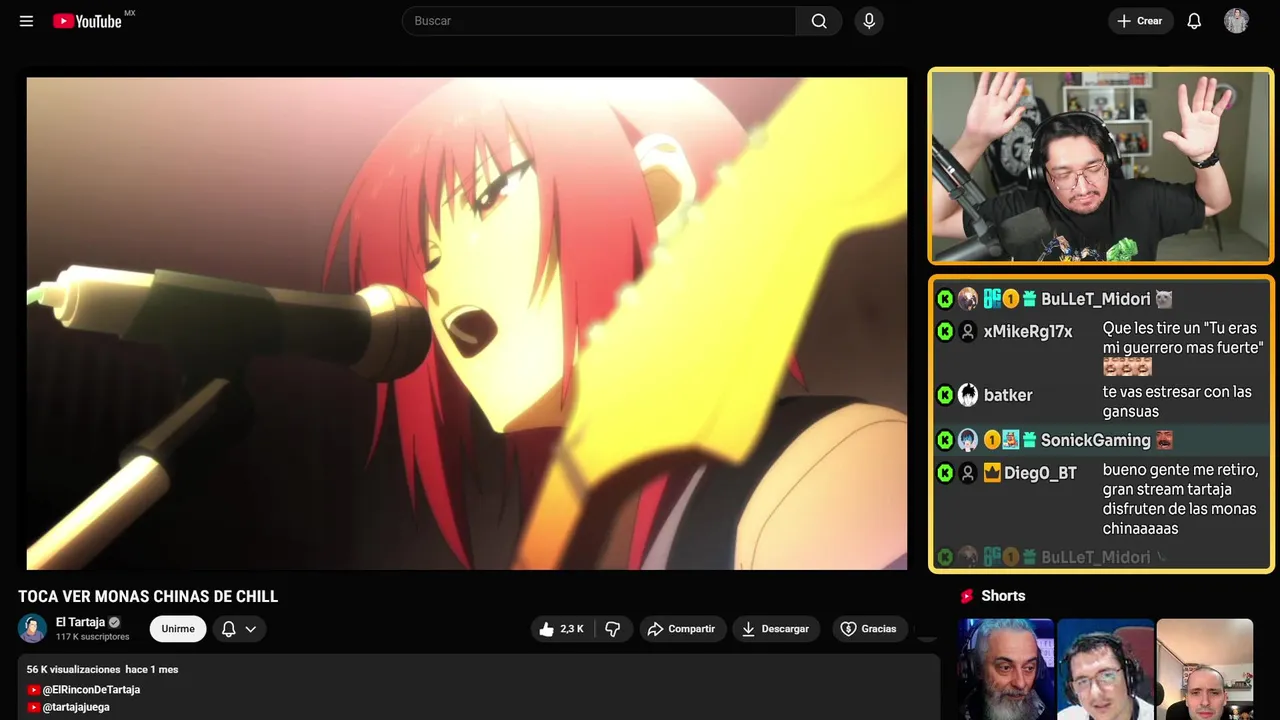Image resolution: width=1280 pixels, height=720 pixels.
Task: Open notifications bell in top bar
Action: pyautogui.click(x=1194, y=21)
